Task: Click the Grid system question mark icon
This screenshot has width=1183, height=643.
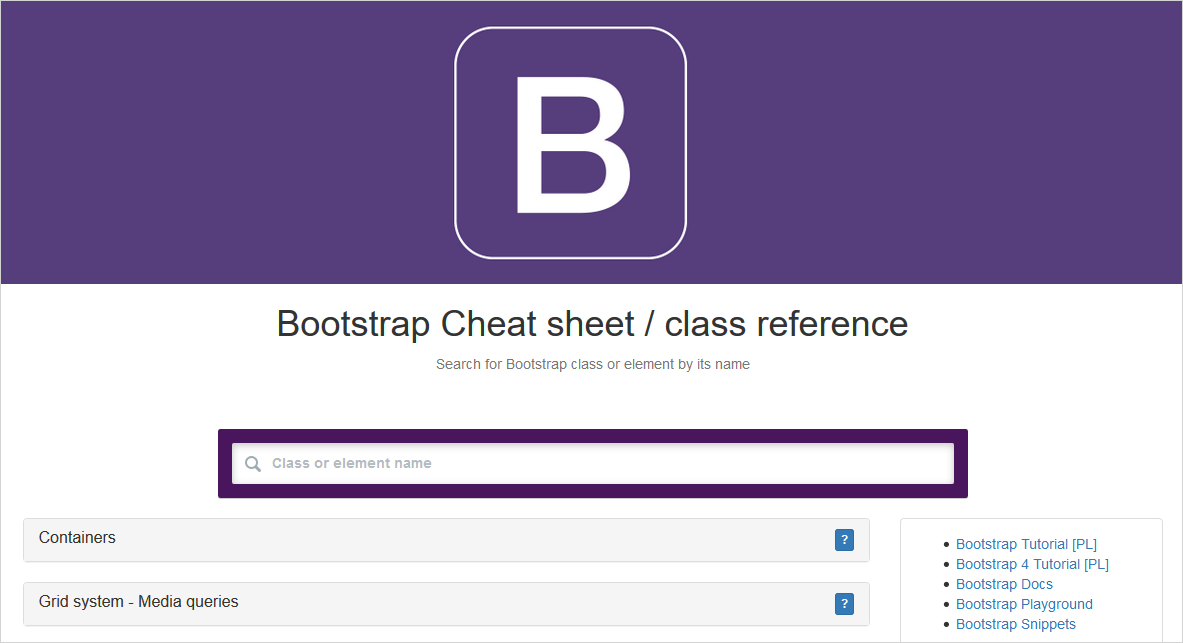Action: (x=844, y=604)
